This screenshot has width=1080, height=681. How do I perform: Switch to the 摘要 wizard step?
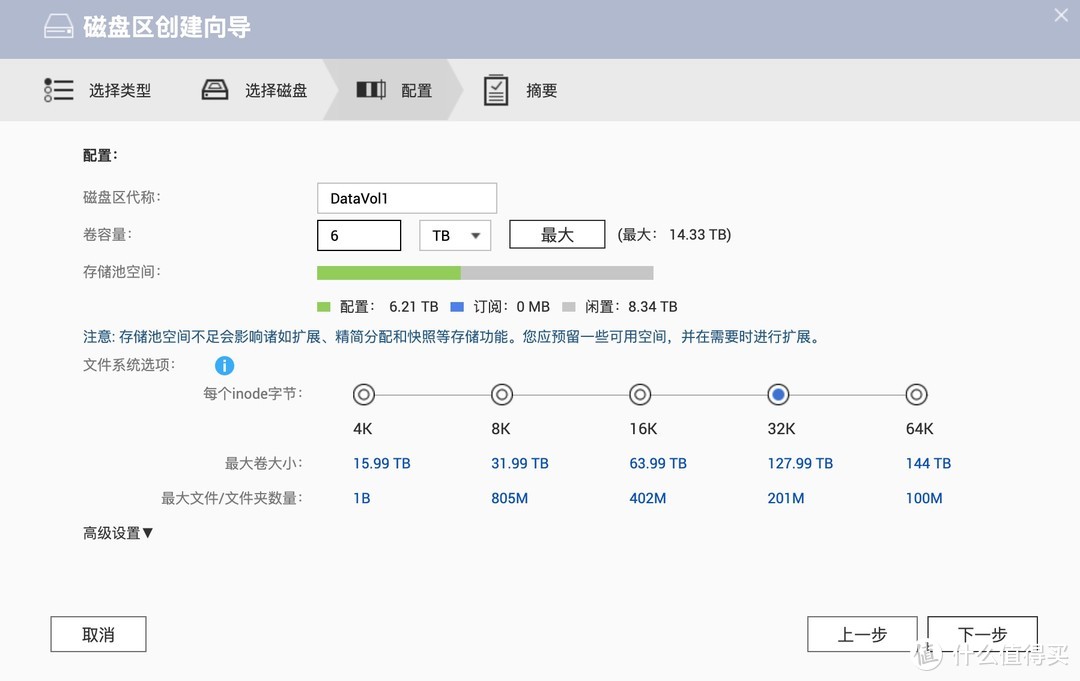point(541,89)
